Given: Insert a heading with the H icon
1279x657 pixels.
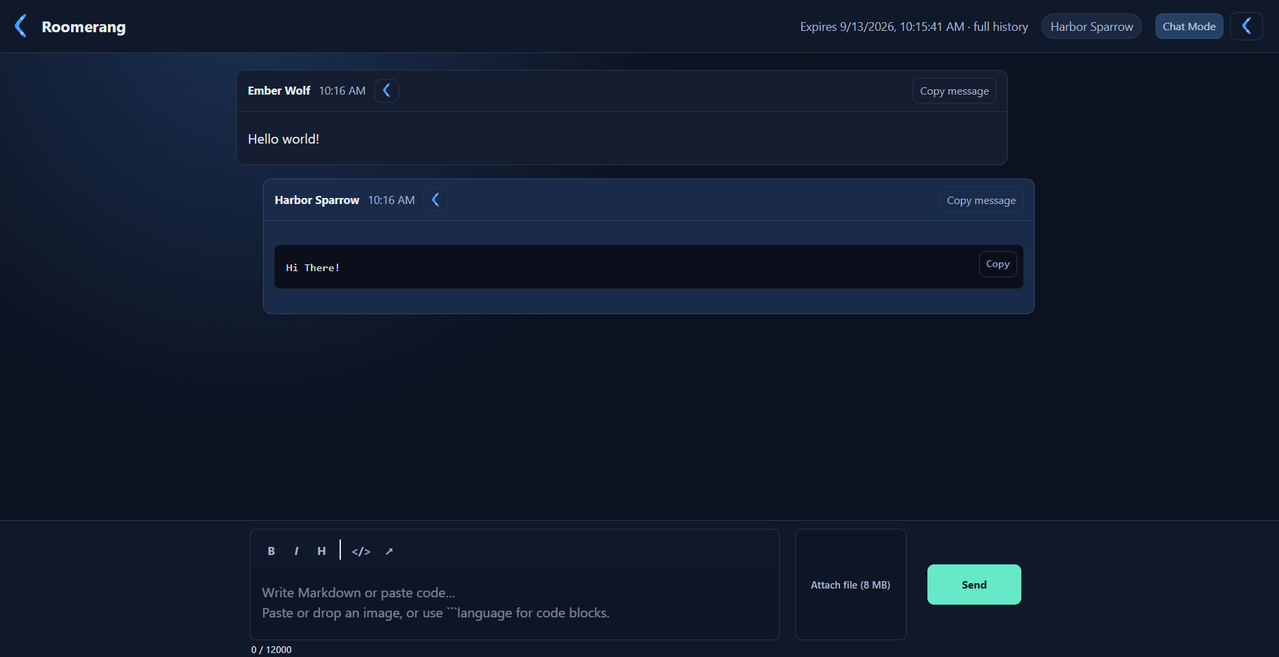Looking at the screenshot, I should pyautogui.click(x=321, y=551).
